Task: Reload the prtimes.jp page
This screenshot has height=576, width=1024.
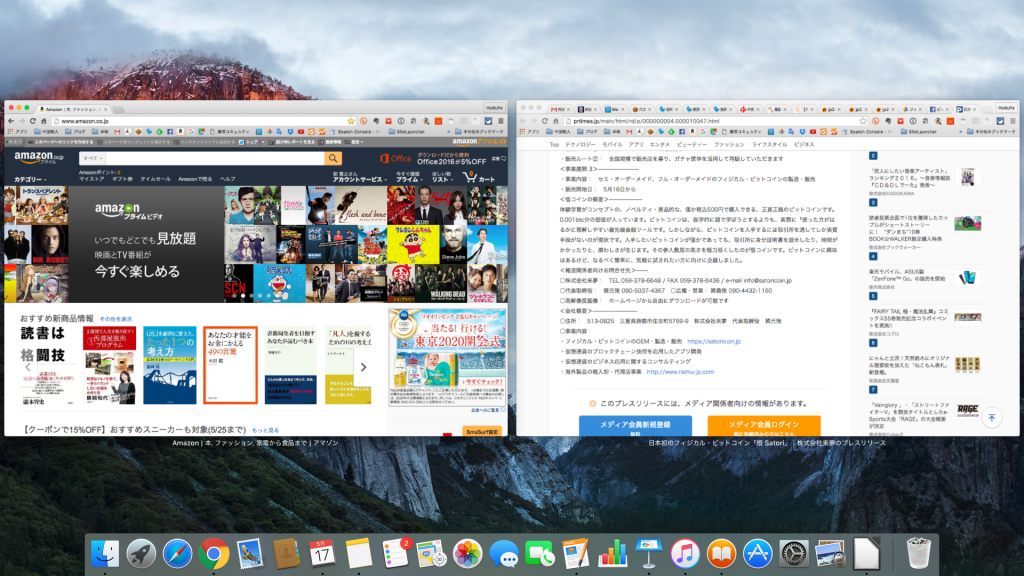Action: coord(545,121)
